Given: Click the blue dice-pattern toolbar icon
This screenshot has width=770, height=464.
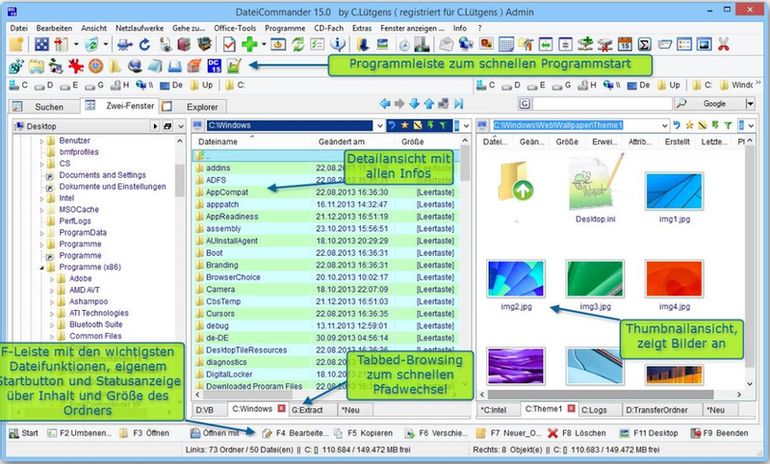Looking at the screenshot, I should pyautogui.click(x=42, y=44).
